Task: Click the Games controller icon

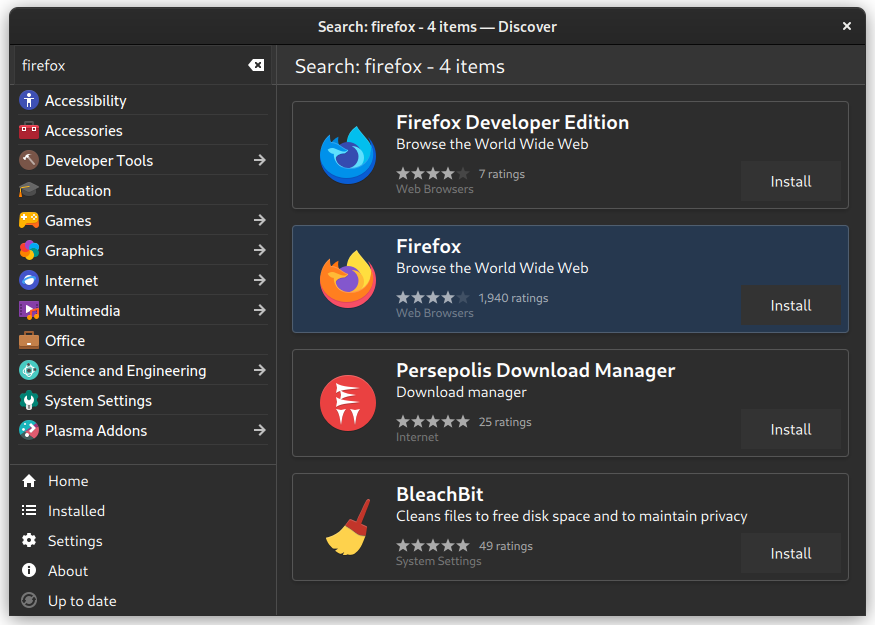Action: click(x=29, y=220)
